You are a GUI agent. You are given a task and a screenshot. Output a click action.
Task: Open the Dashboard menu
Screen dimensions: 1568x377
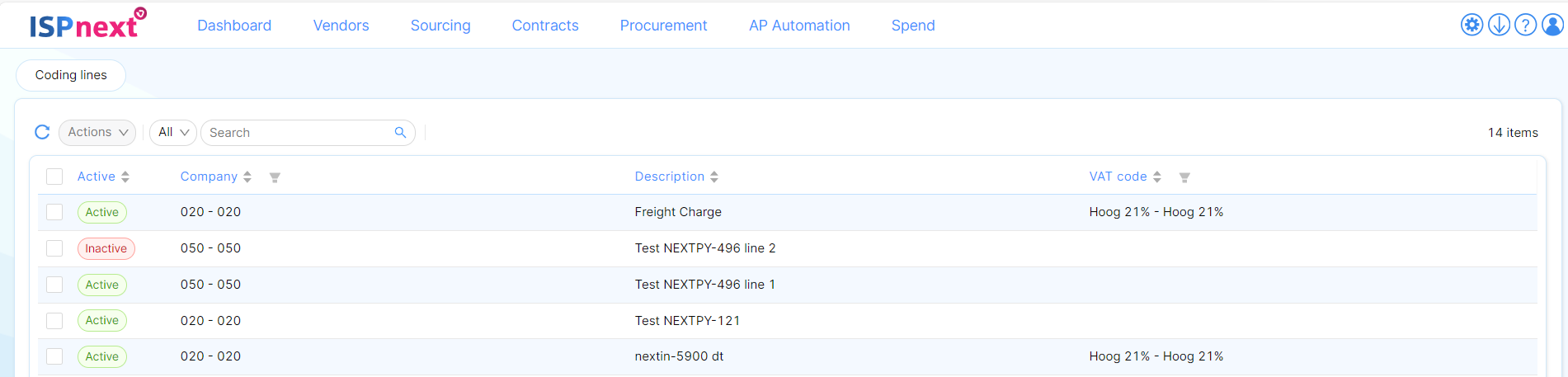pyautogui.click(x=234, y=26)
